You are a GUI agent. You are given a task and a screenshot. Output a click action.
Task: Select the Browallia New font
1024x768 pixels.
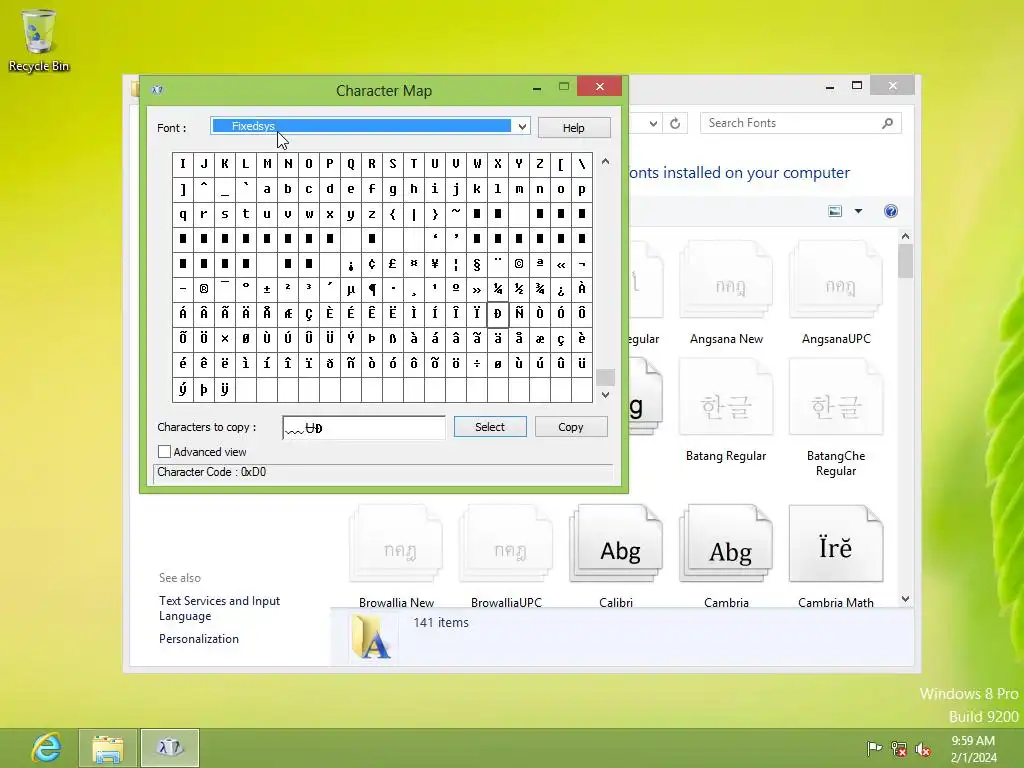coord(396,556)
